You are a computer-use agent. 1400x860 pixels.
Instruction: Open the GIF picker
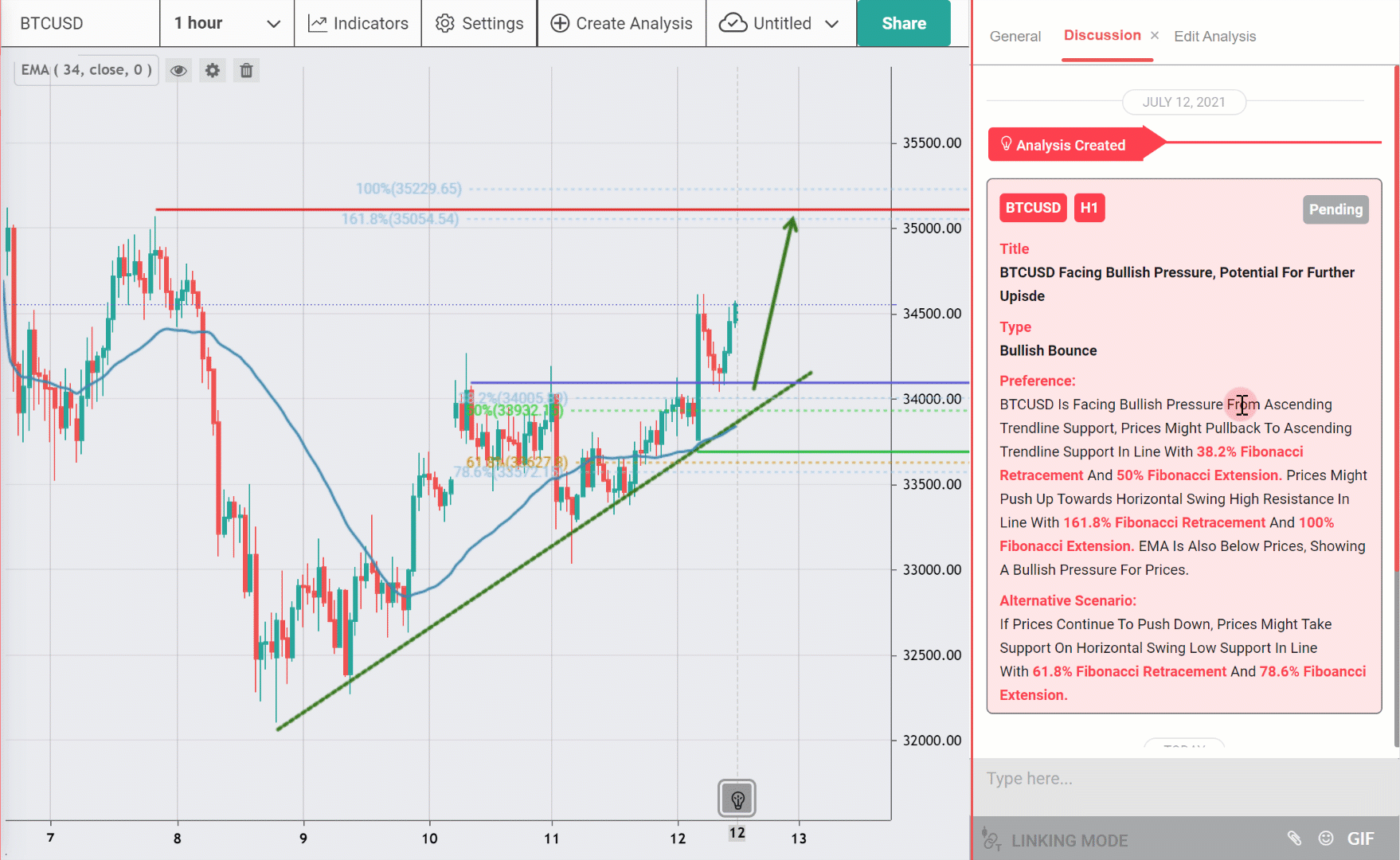(x=1360, y=838)
